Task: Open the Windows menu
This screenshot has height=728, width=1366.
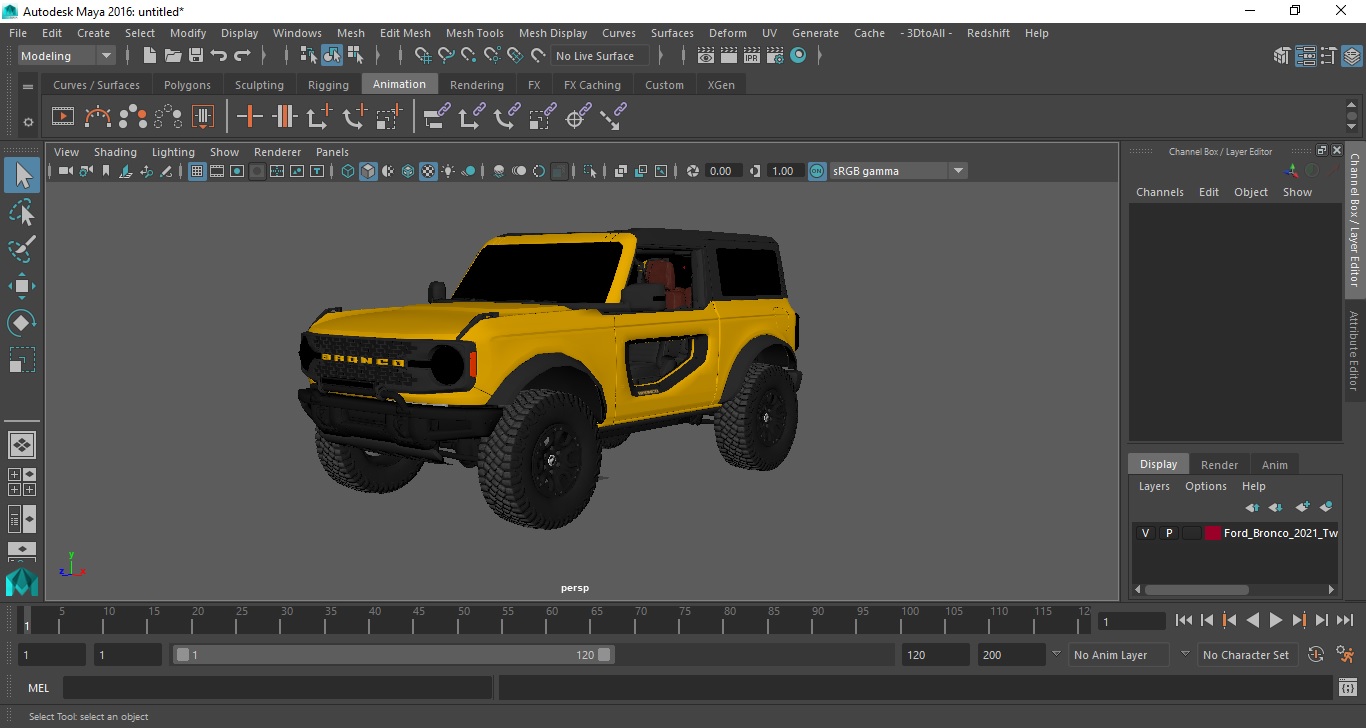Action: point(297,33)
